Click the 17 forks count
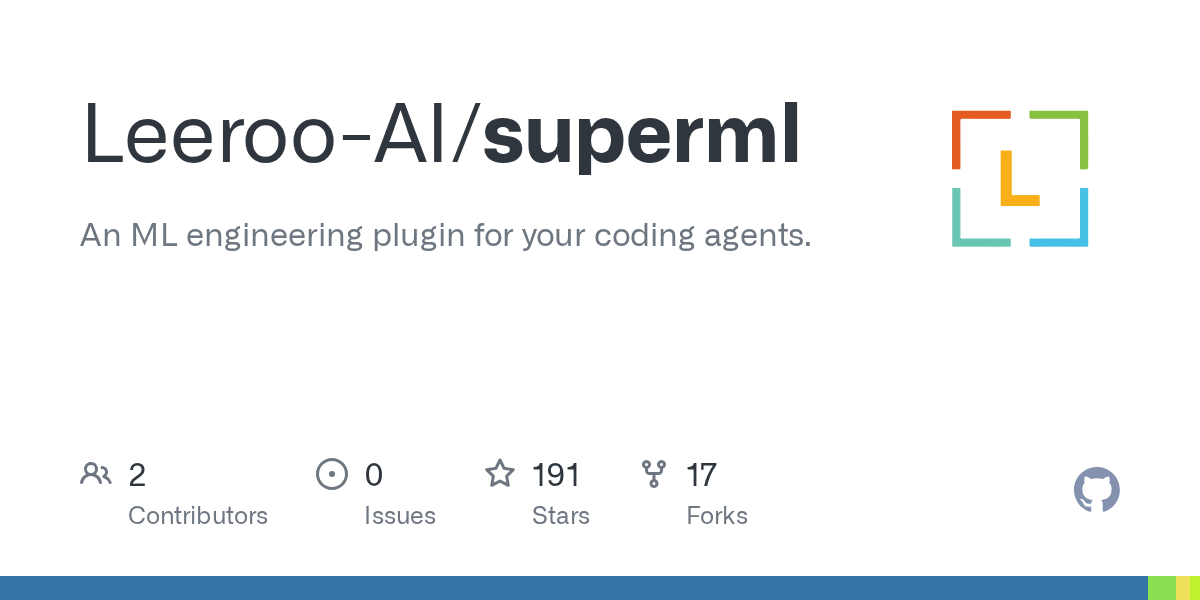The width and height of the screenshot is (1200, 600). (701, 474)
